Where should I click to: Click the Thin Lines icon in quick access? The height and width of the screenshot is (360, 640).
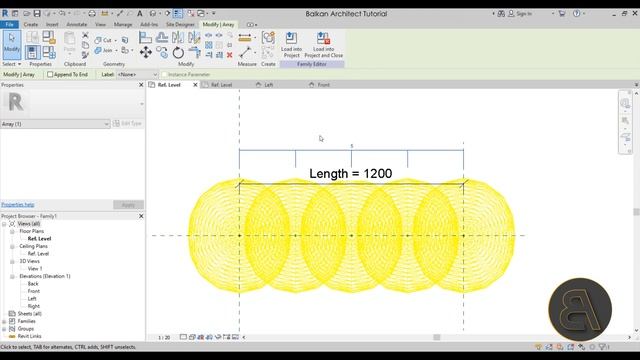178,13
